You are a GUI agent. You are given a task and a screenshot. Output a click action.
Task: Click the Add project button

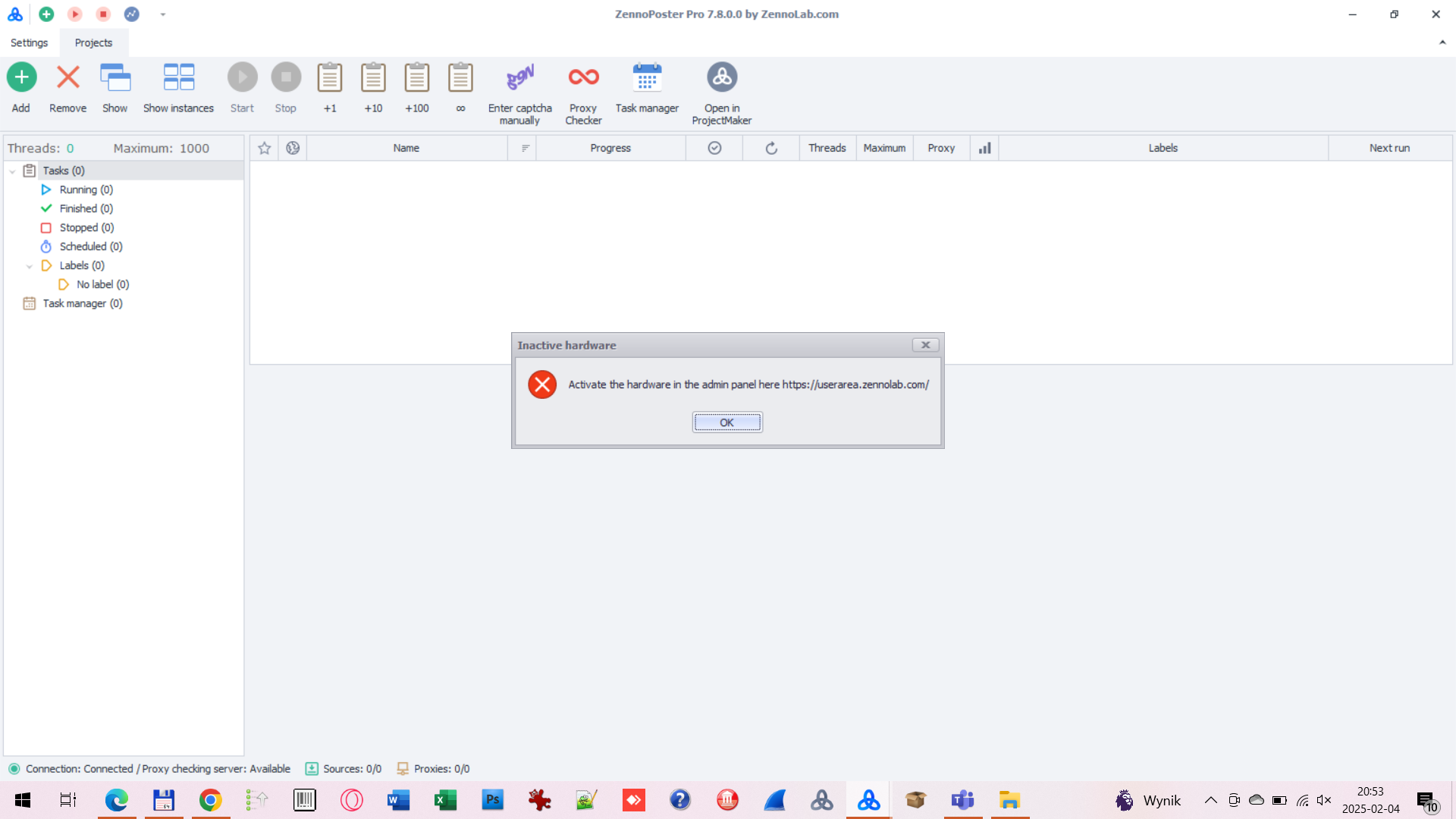[x=21, y=88]
